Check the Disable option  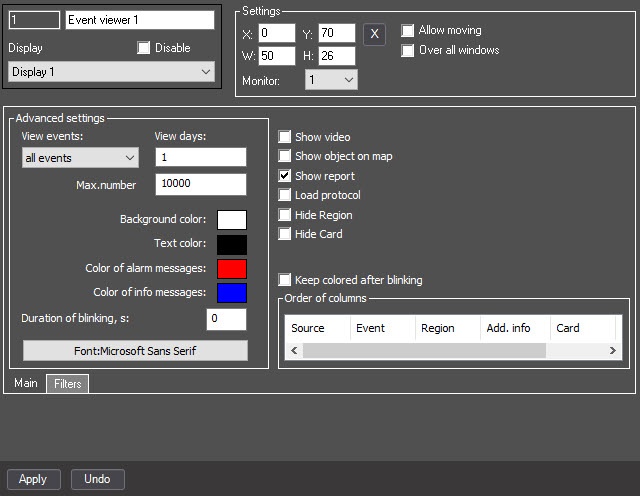point(144,48)
